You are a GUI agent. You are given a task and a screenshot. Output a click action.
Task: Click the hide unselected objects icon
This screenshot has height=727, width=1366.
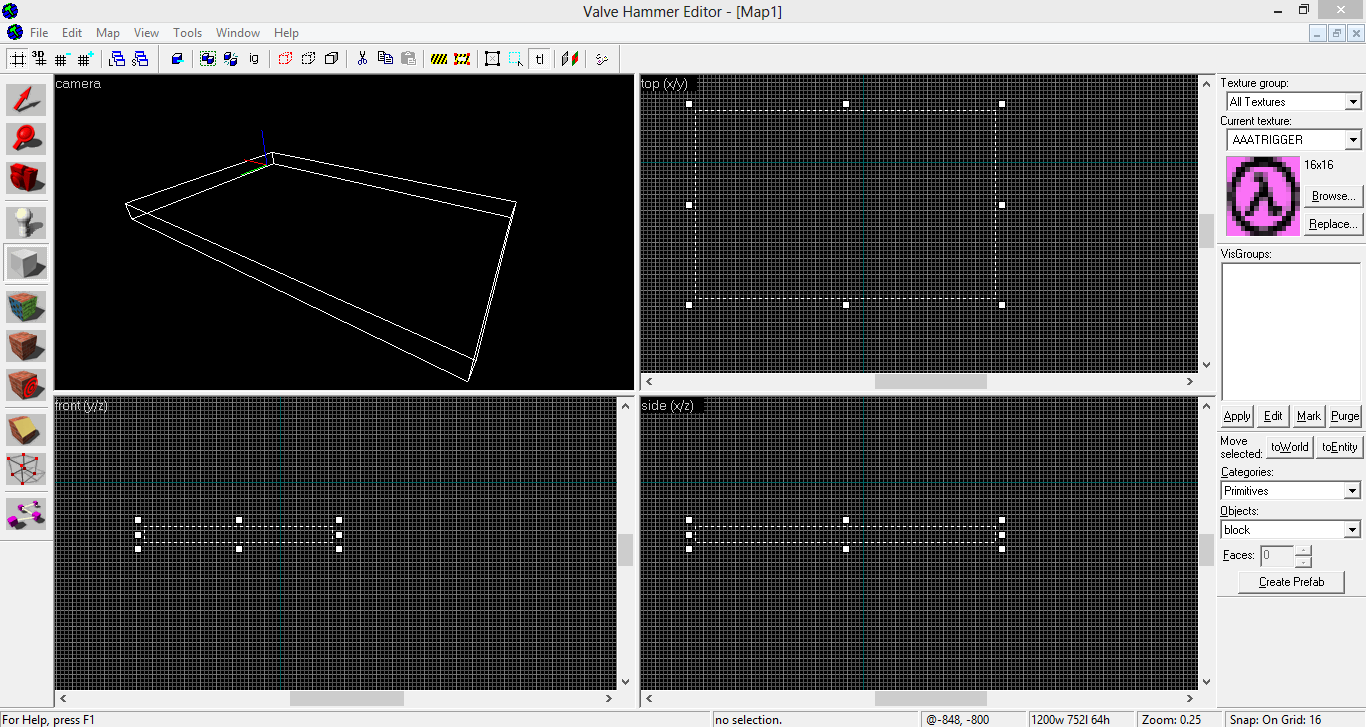pos(308,59)
